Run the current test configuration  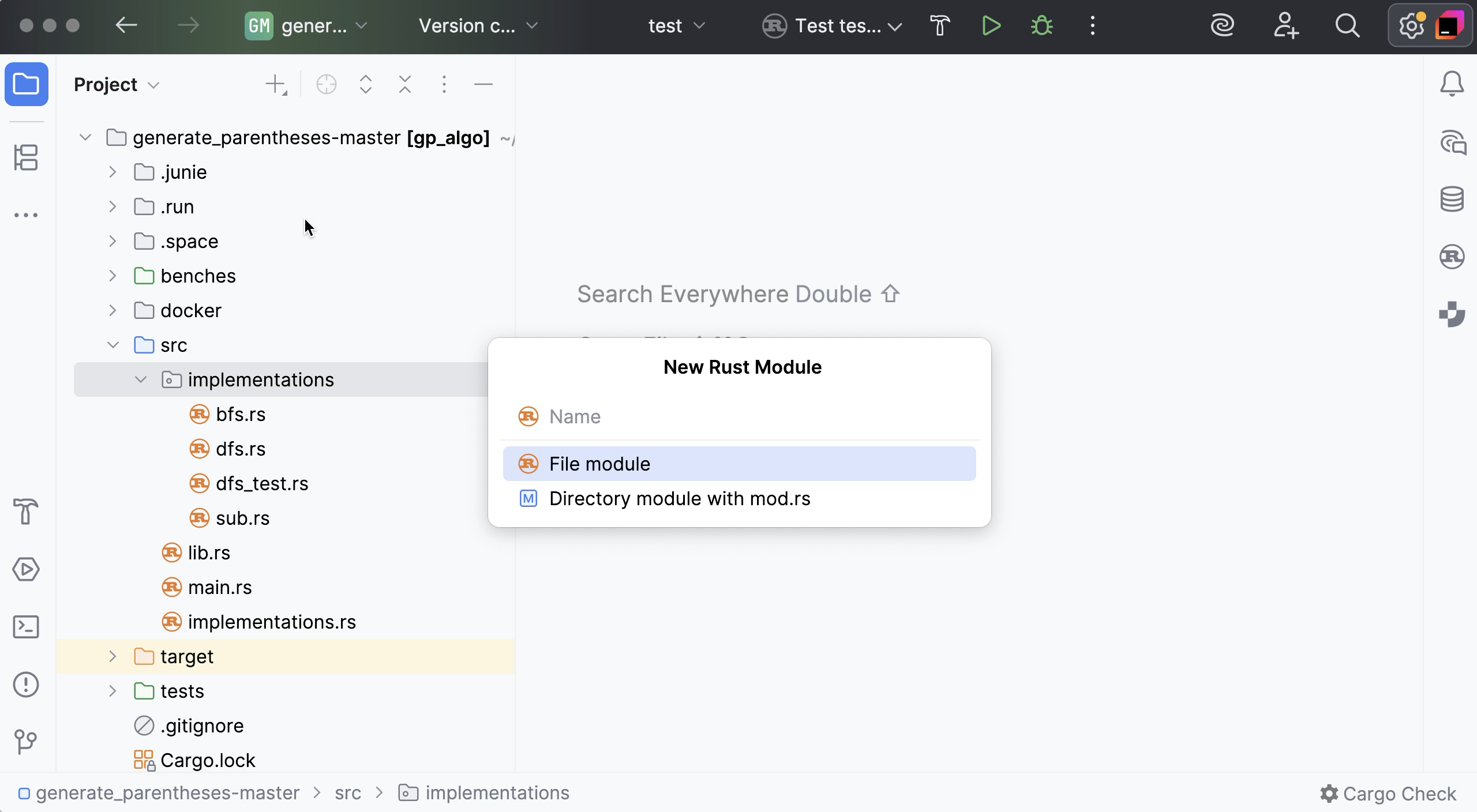[990, 25]
